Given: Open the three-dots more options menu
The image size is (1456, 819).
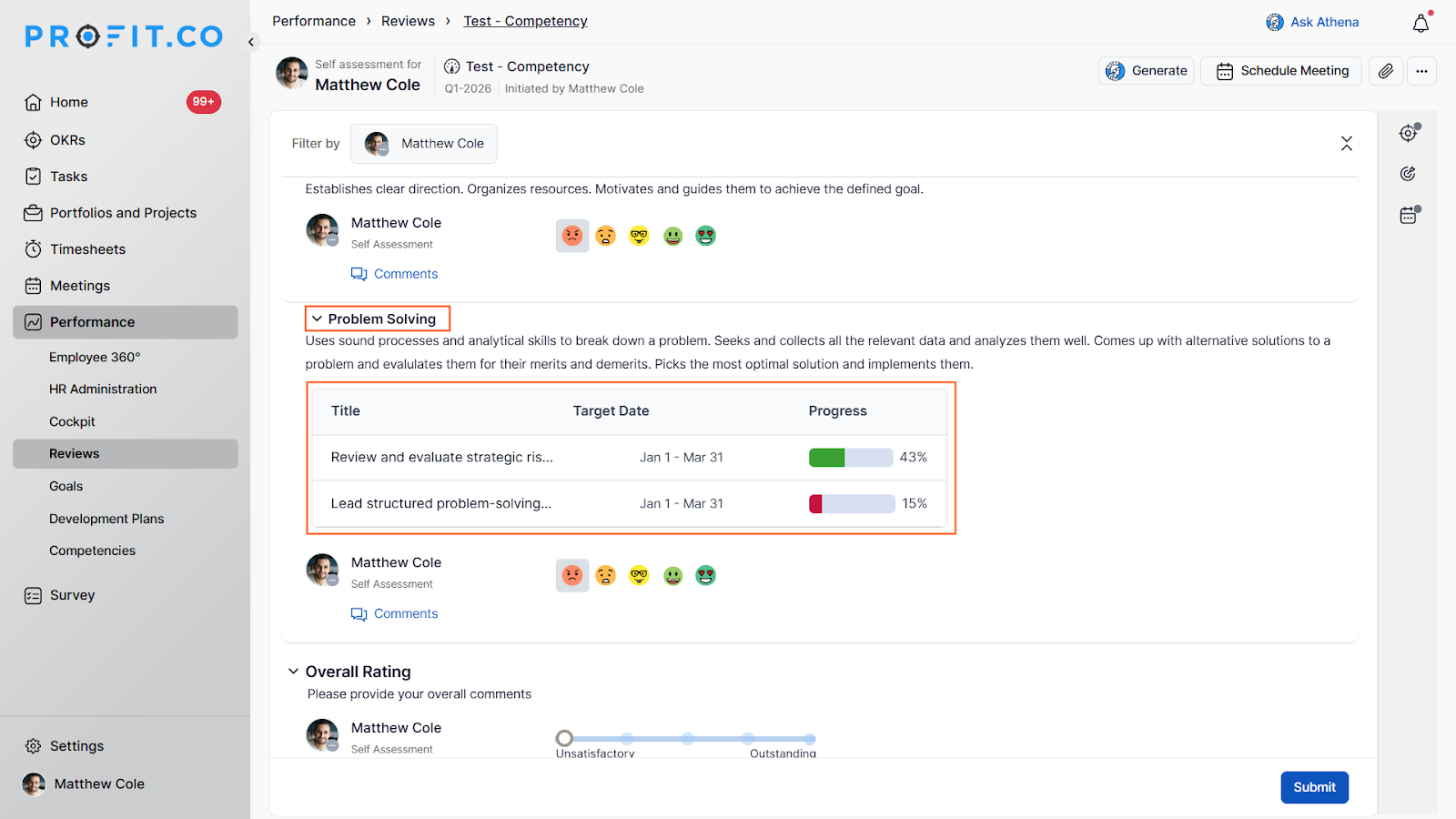Looking at the screenshot, I should point(1421,71).
